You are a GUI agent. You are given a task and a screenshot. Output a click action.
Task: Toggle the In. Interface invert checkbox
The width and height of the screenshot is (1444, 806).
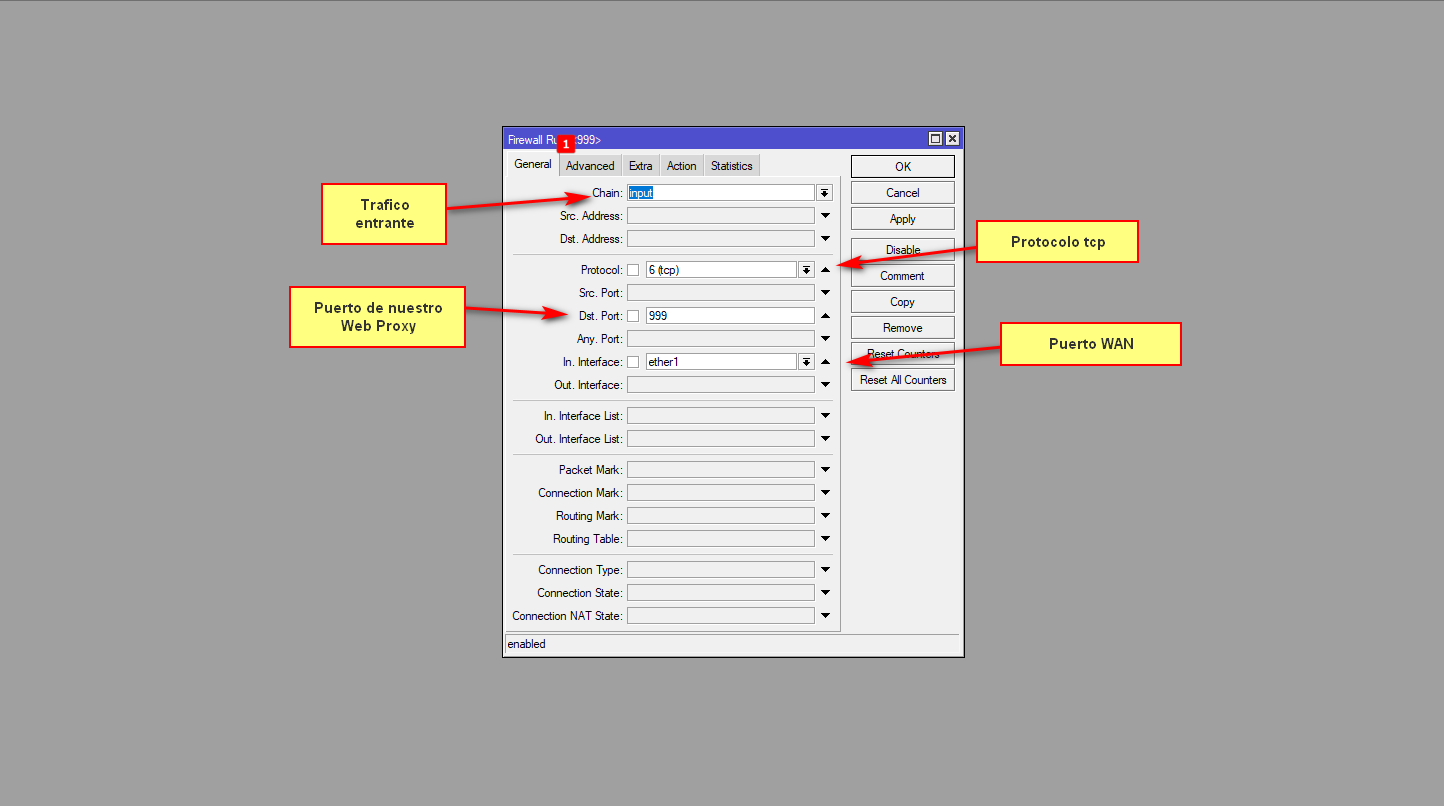(633, 362)
